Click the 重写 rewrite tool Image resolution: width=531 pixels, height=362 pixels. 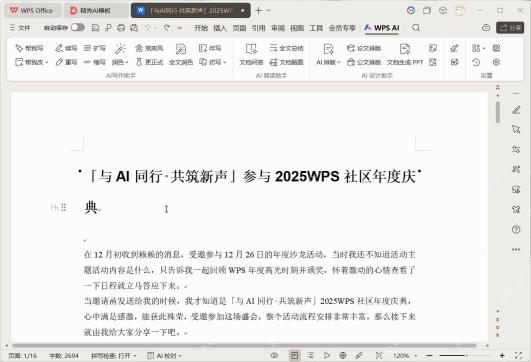[x=66, y=62]
